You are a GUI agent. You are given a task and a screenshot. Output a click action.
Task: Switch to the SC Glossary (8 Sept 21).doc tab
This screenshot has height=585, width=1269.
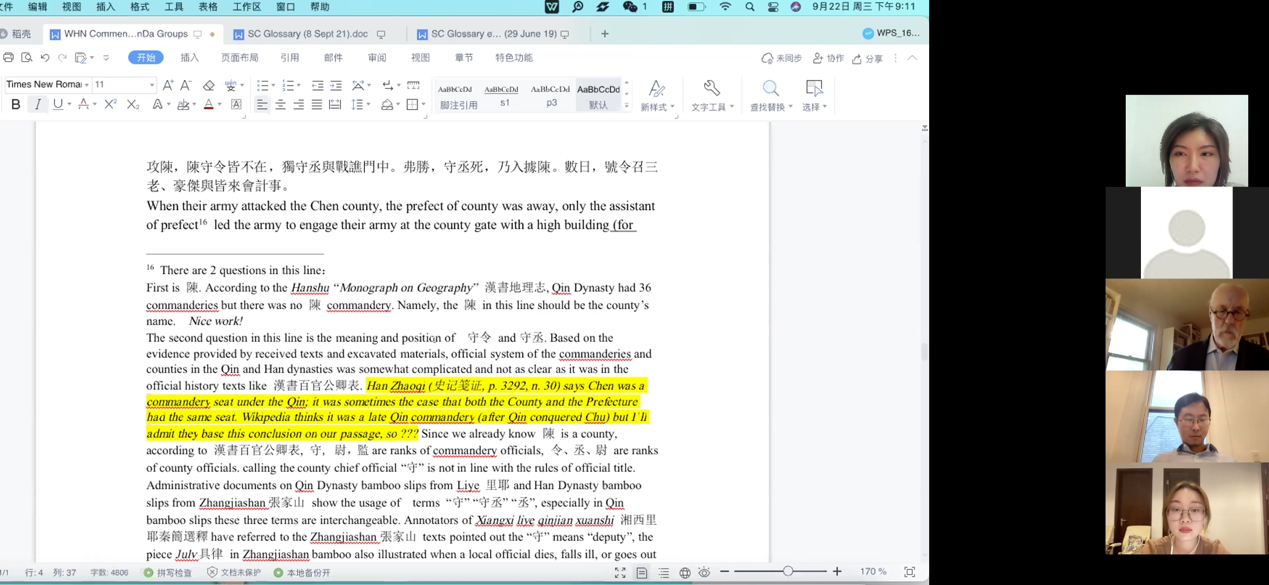[x=307, y=34]
